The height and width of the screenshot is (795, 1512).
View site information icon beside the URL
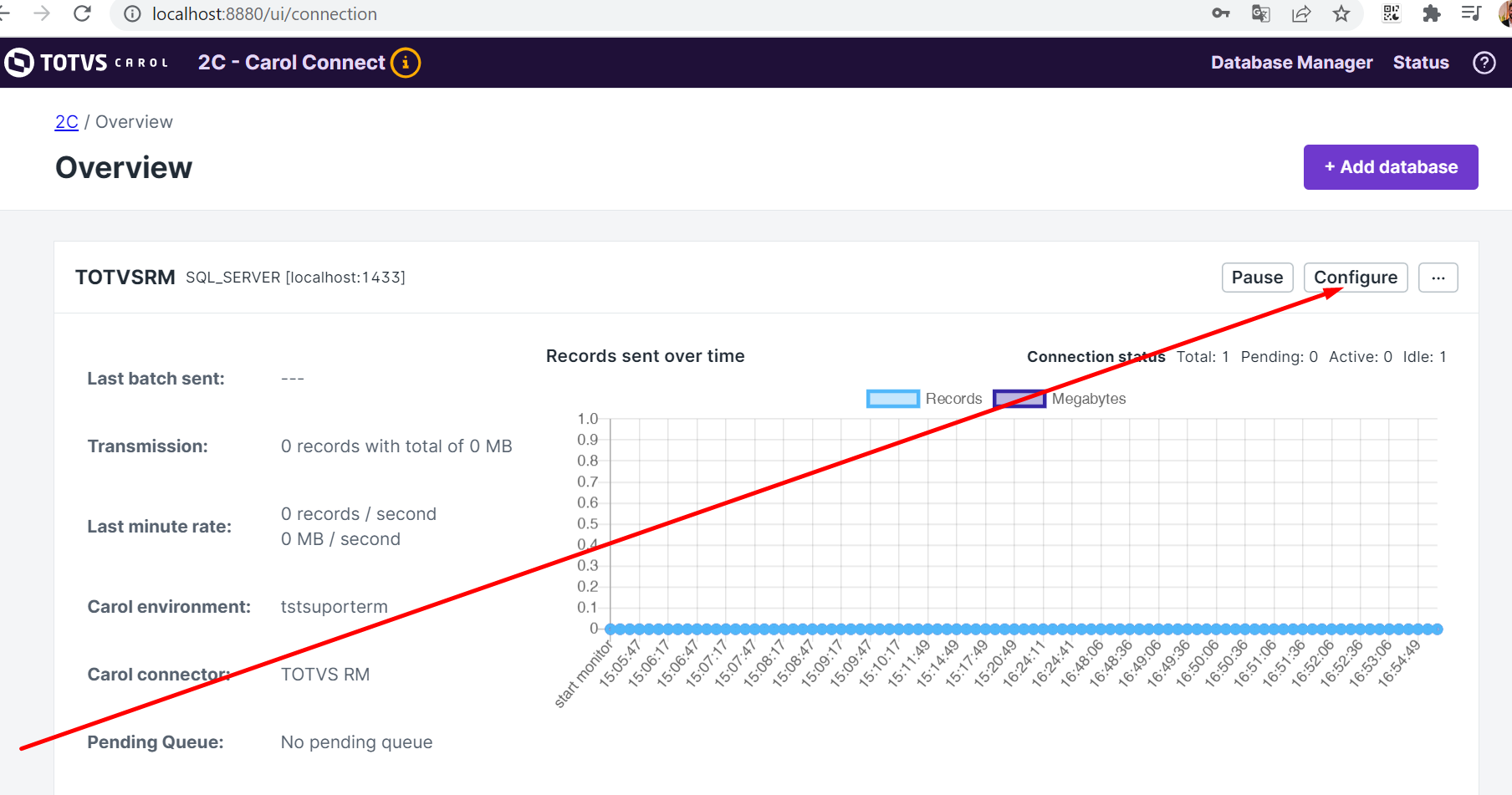(x=132, y=14)
